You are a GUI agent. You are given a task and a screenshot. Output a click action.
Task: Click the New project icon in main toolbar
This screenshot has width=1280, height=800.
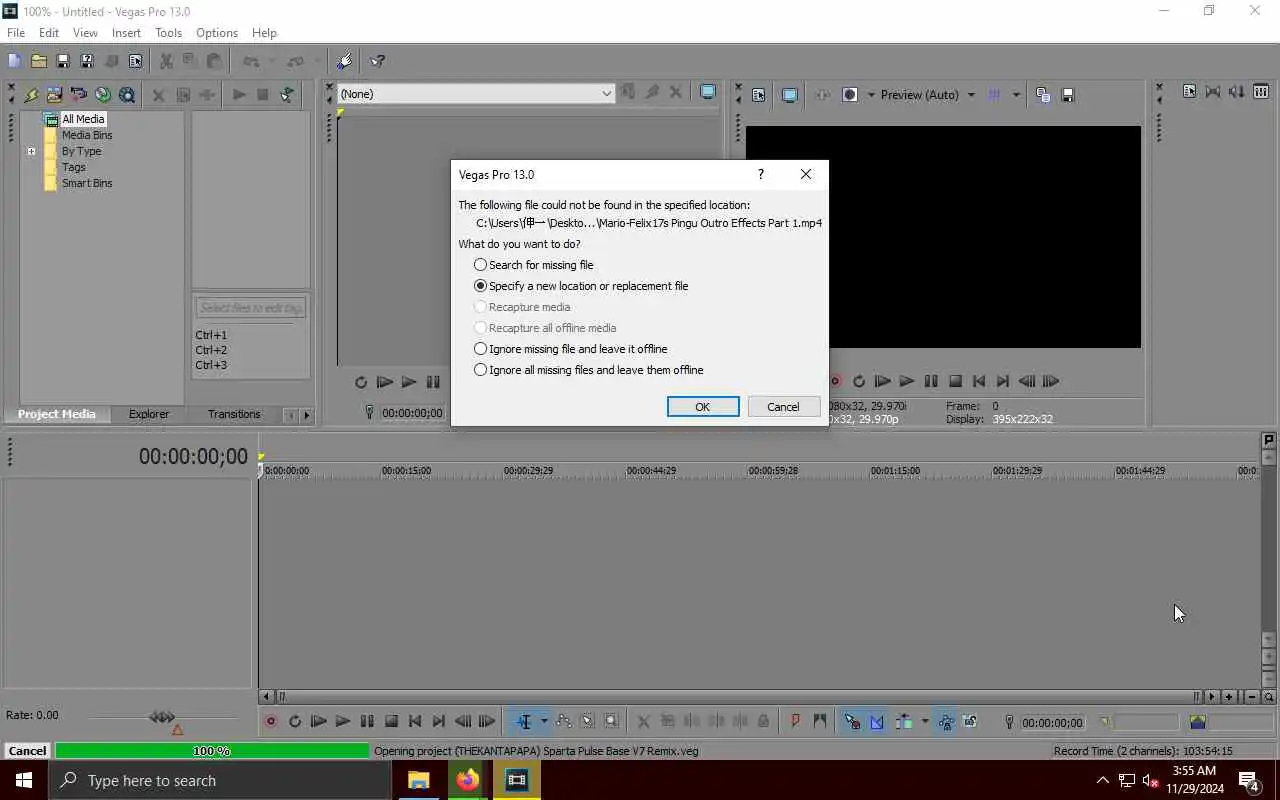(x=14, y=62)
